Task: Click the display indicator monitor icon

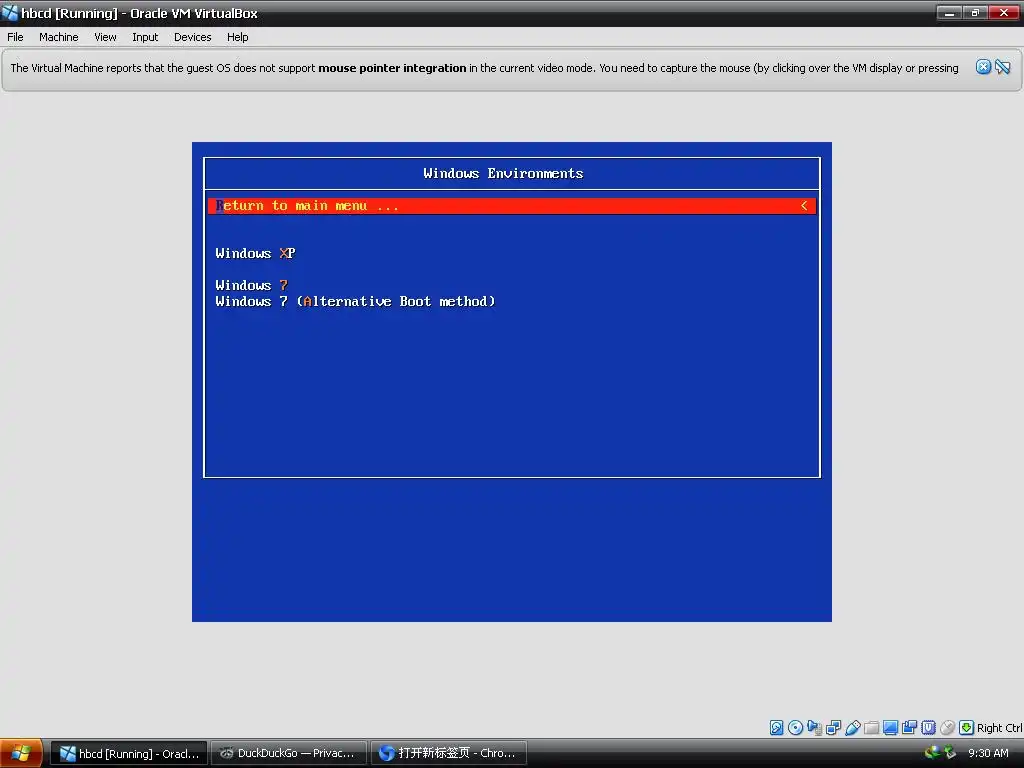Action: 890,728
